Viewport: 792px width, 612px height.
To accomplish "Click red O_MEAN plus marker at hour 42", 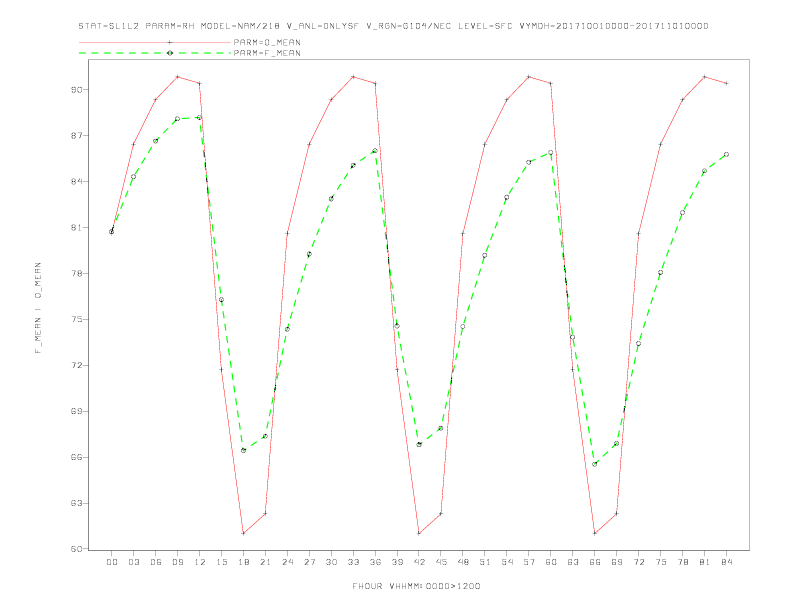I will click(419, 533).
